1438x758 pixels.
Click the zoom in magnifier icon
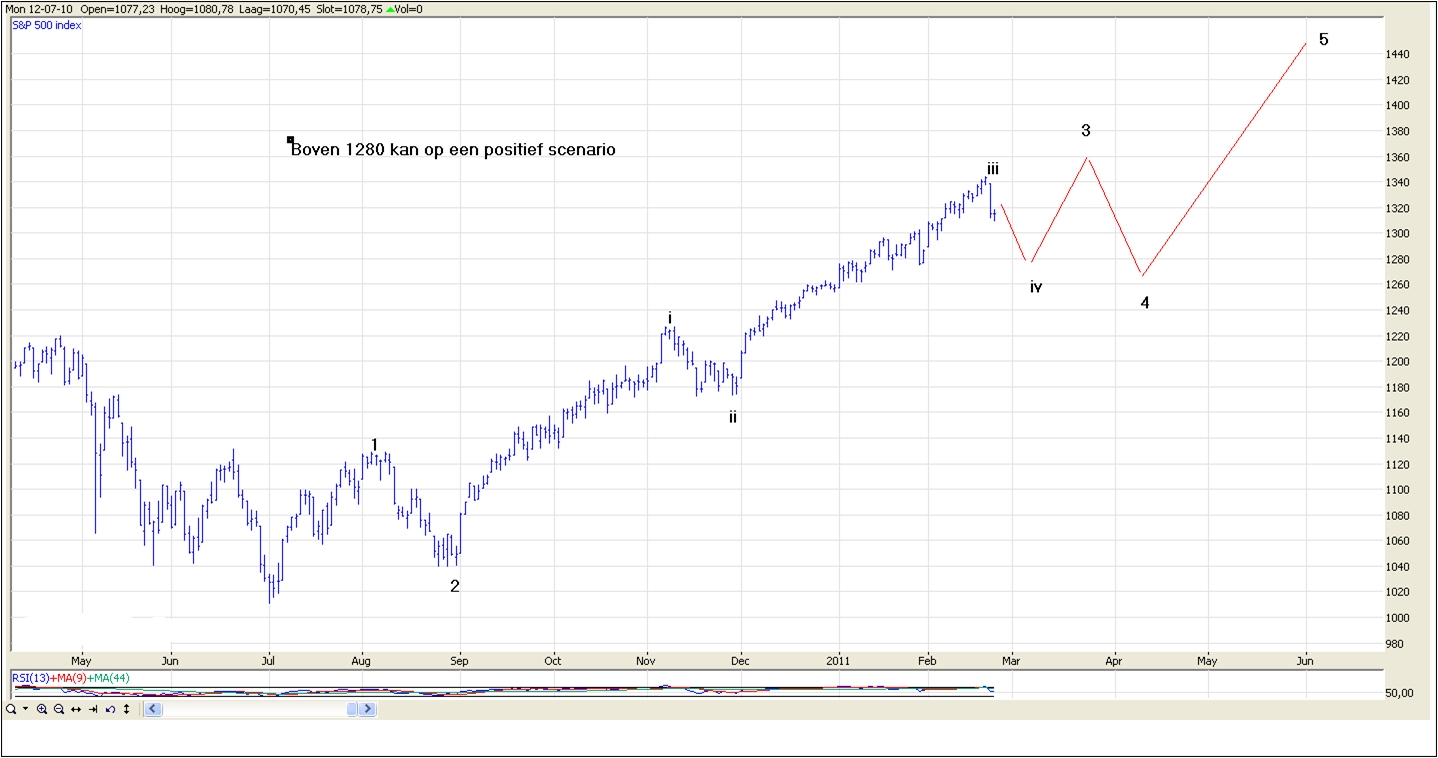[42, 709]
